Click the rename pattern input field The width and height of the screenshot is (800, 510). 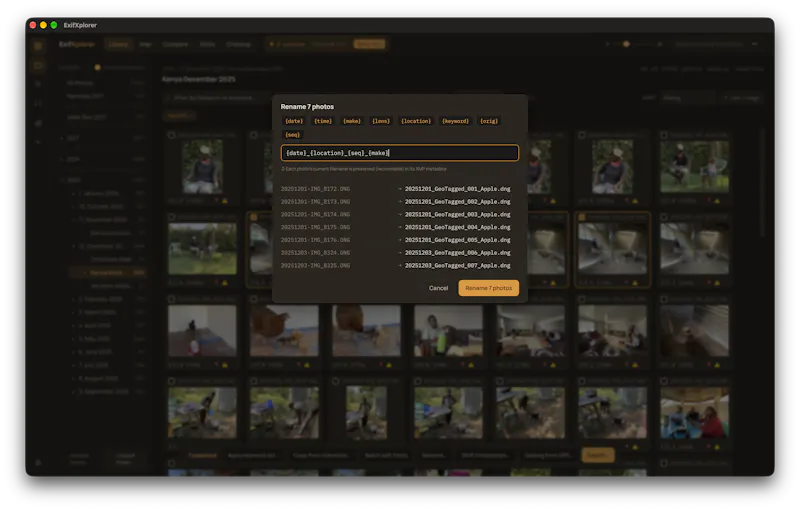[399, 152]
